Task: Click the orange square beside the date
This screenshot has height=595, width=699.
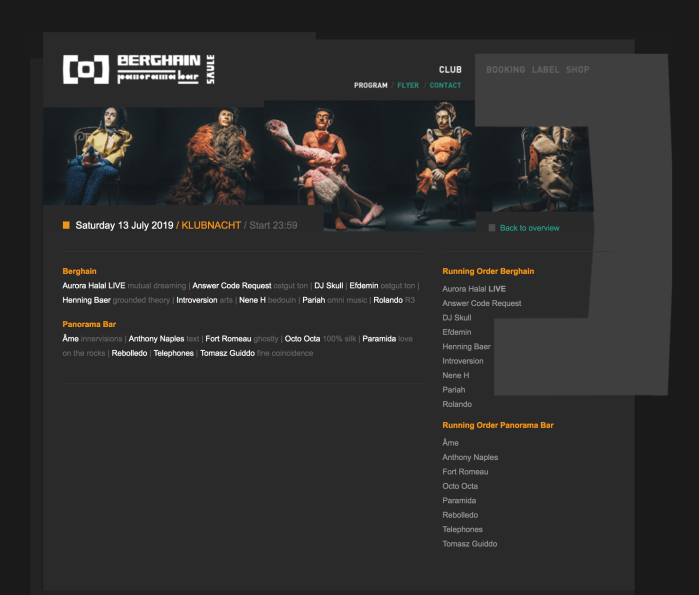Action: click(66, 225)
